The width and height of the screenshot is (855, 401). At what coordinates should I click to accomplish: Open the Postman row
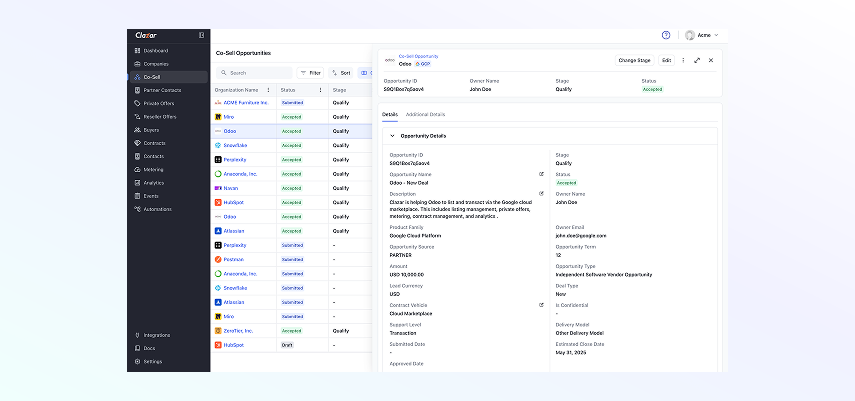291,260
